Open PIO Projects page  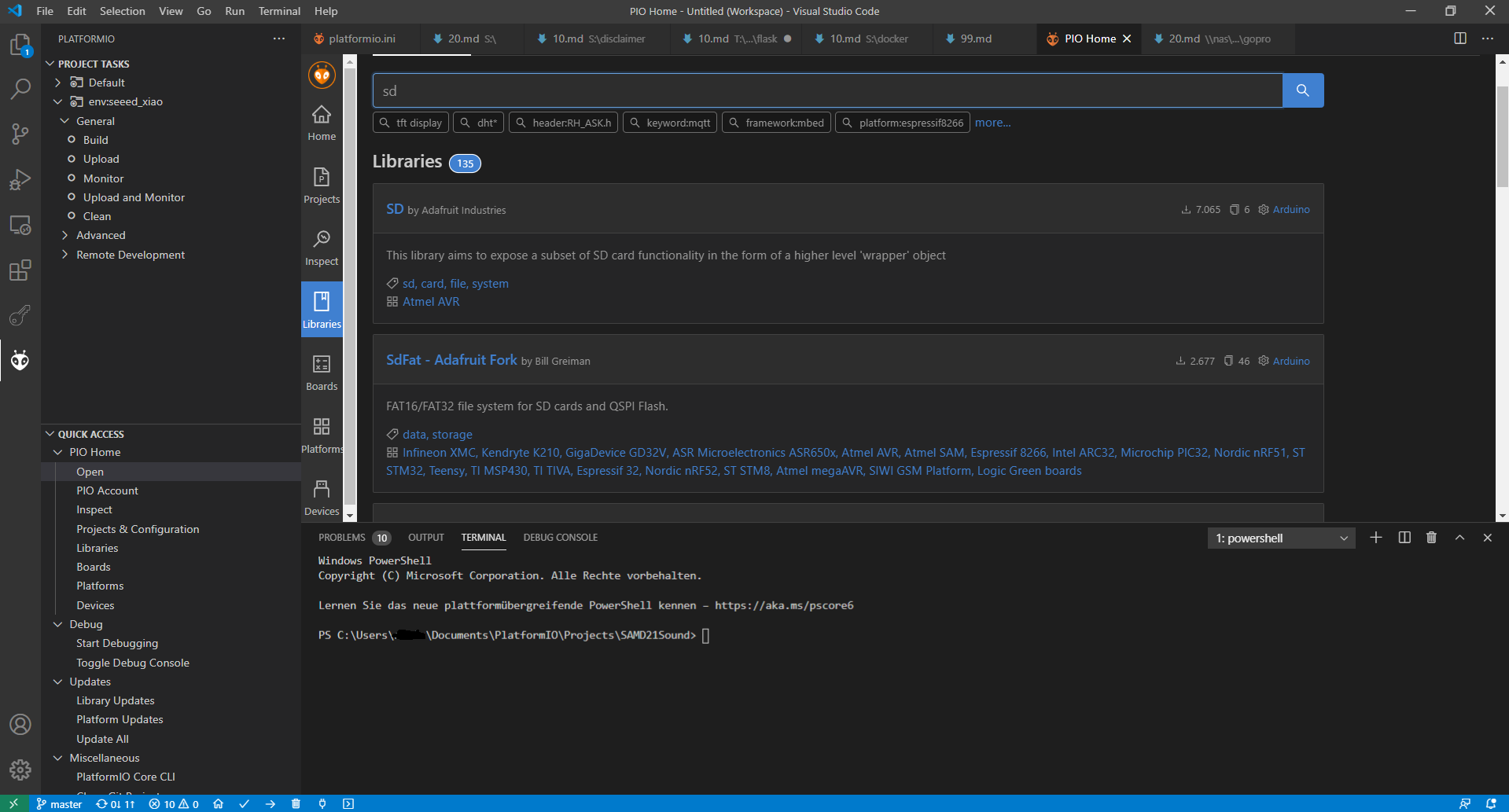(x=322, y=186)
